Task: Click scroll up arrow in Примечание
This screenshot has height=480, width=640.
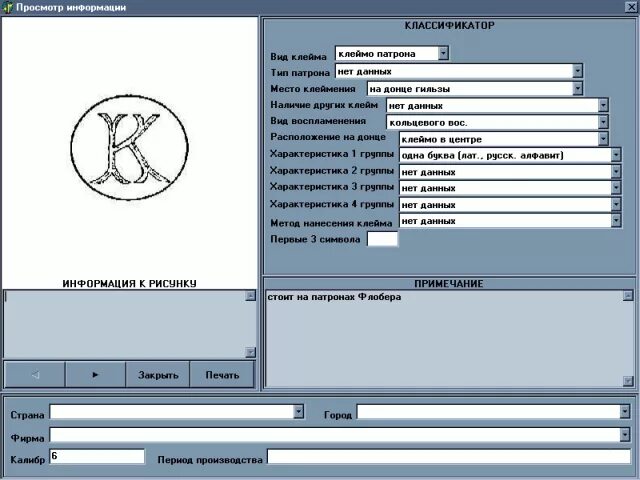Action: (628, 296)
